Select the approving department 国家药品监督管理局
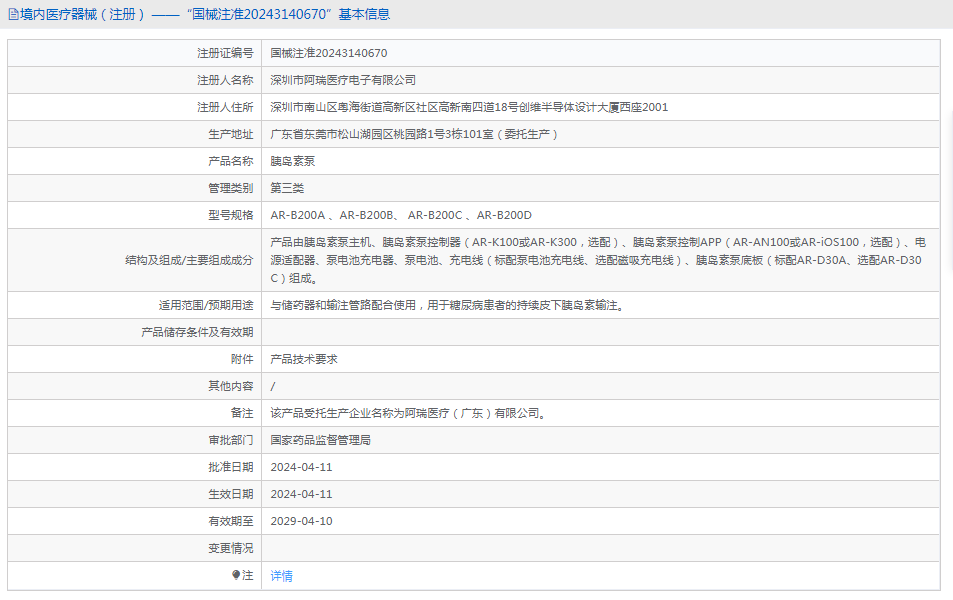The image size is (953, 600). point(320,440)
